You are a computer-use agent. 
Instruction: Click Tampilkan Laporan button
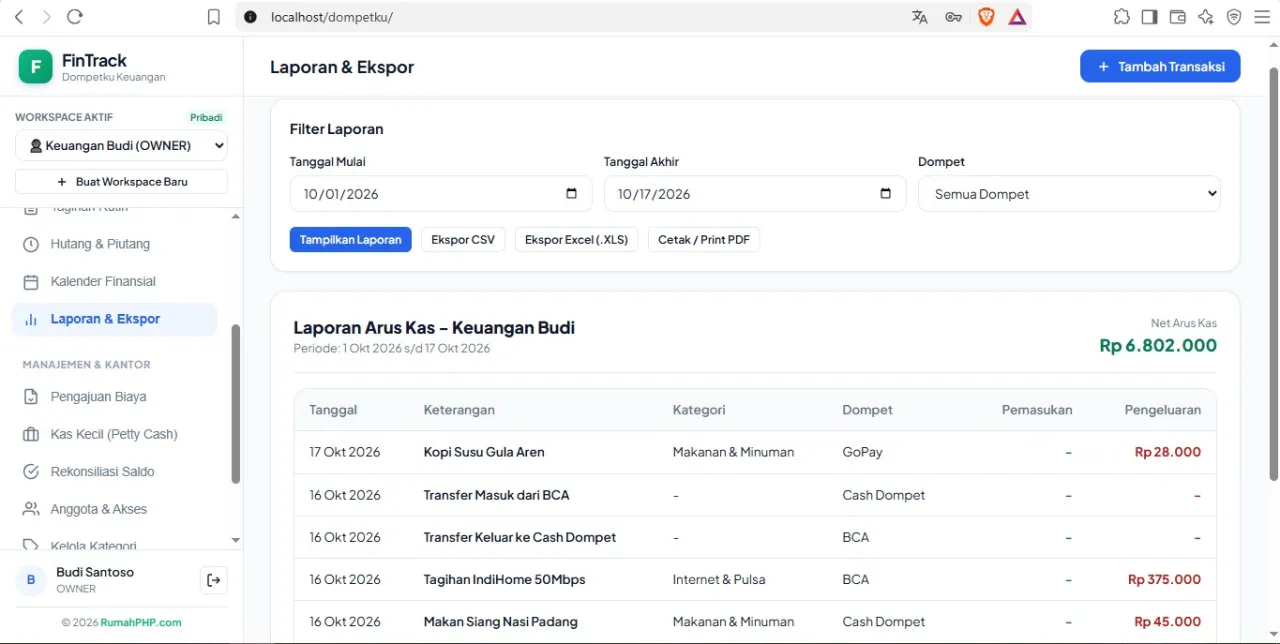[x=350, y=240]
